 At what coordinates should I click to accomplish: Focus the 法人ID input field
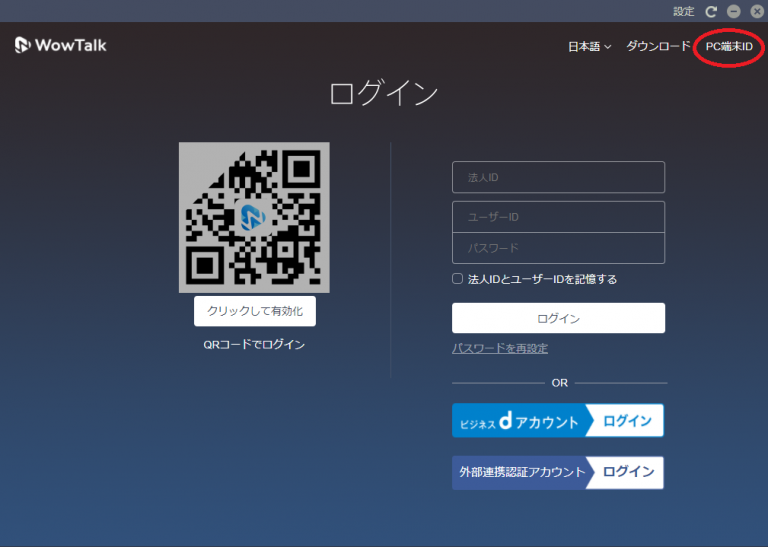pyautogui.click(x=558, y=177)
